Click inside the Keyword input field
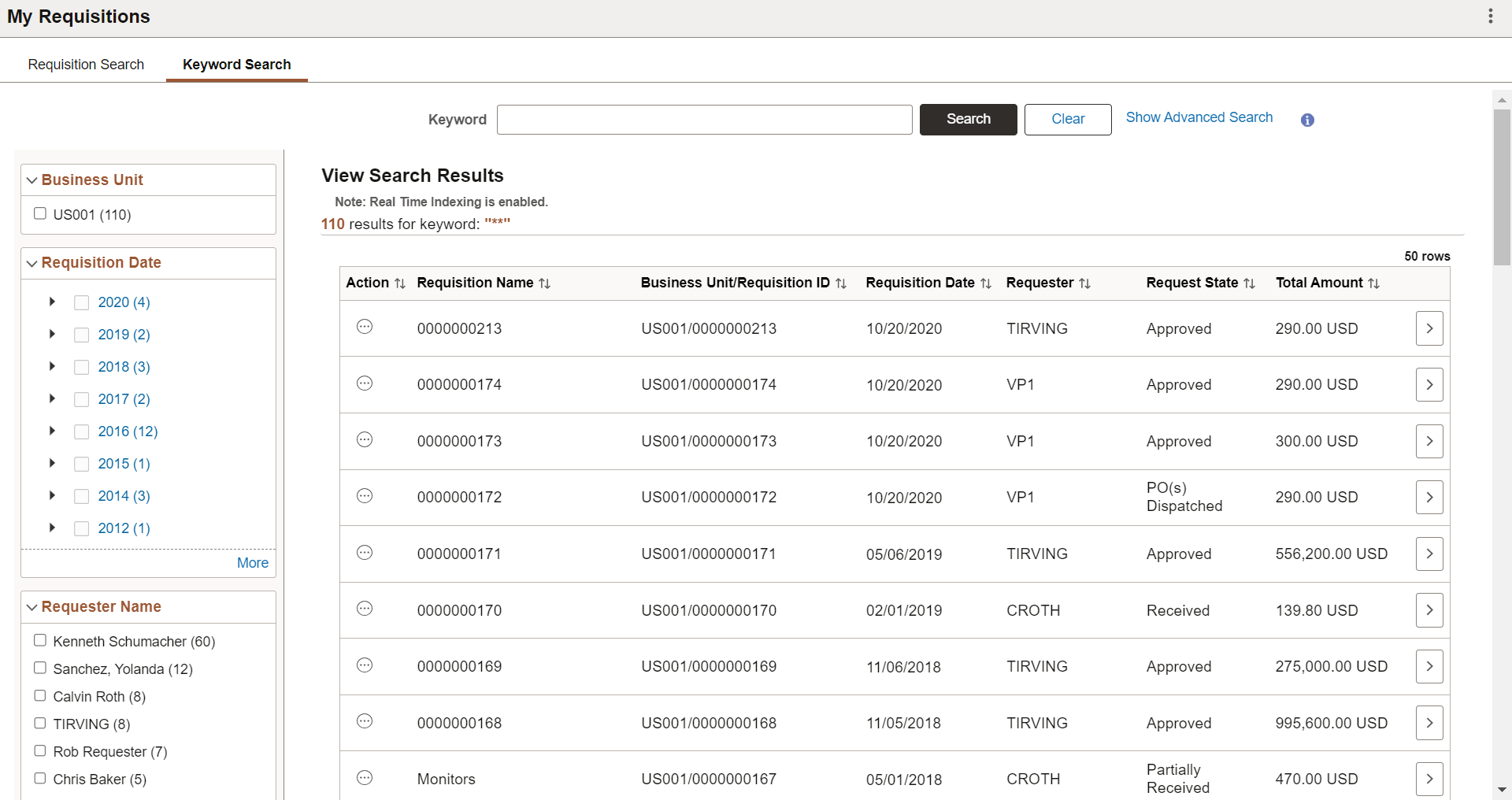Screen dimensions: 1512x800 click(703, 119)
